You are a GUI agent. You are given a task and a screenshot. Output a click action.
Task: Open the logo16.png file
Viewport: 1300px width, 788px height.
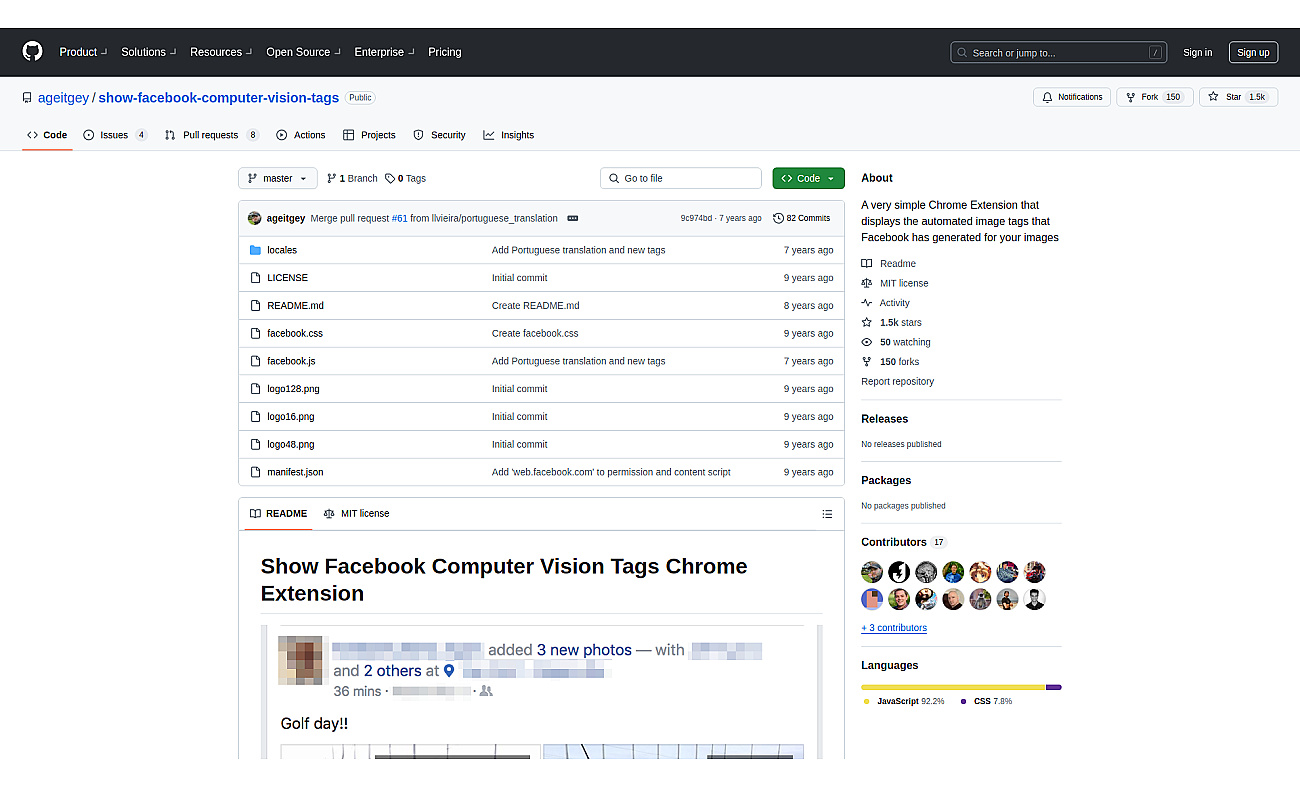(290, 417)
